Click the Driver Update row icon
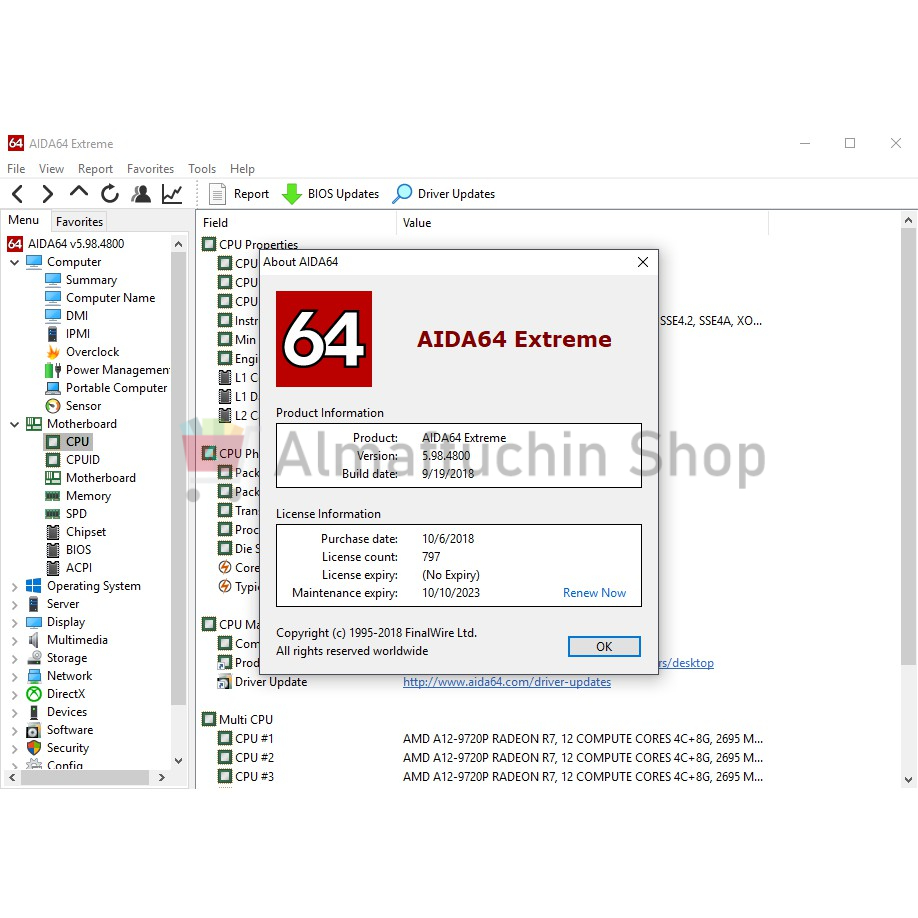Screen dimensions: 918x918 click(224, 682)
